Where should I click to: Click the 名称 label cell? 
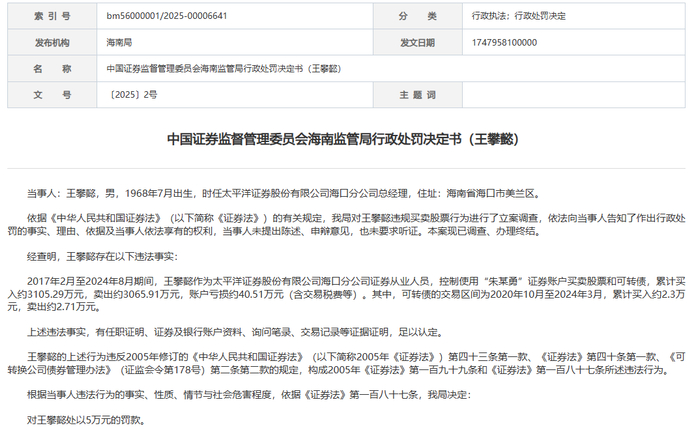(52, 69)
